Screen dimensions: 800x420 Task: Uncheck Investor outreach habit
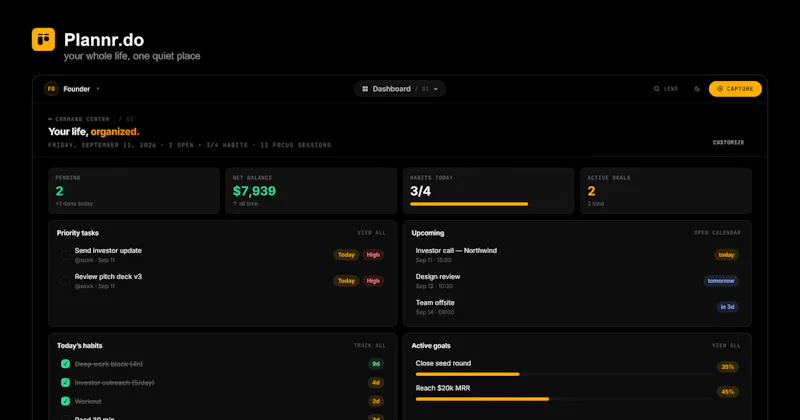[x=65, y=382]
